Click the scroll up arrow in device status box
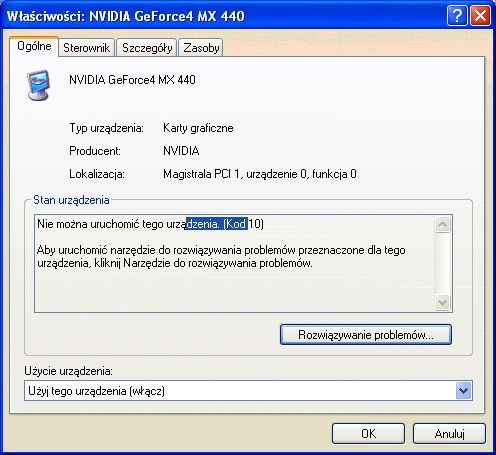This screenshot has height=455, width=496. pos(443,224)
